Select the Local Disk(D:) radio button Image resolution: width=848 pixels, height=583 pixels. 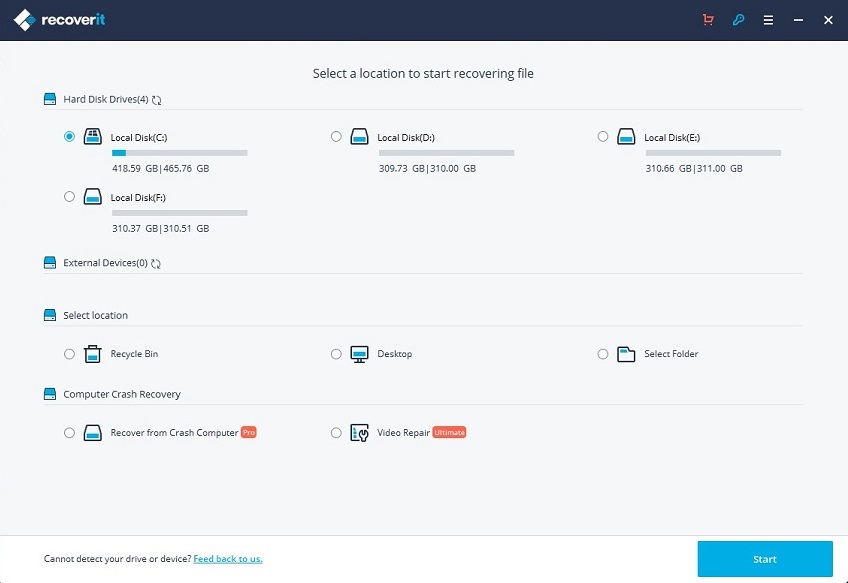[336, 136]
